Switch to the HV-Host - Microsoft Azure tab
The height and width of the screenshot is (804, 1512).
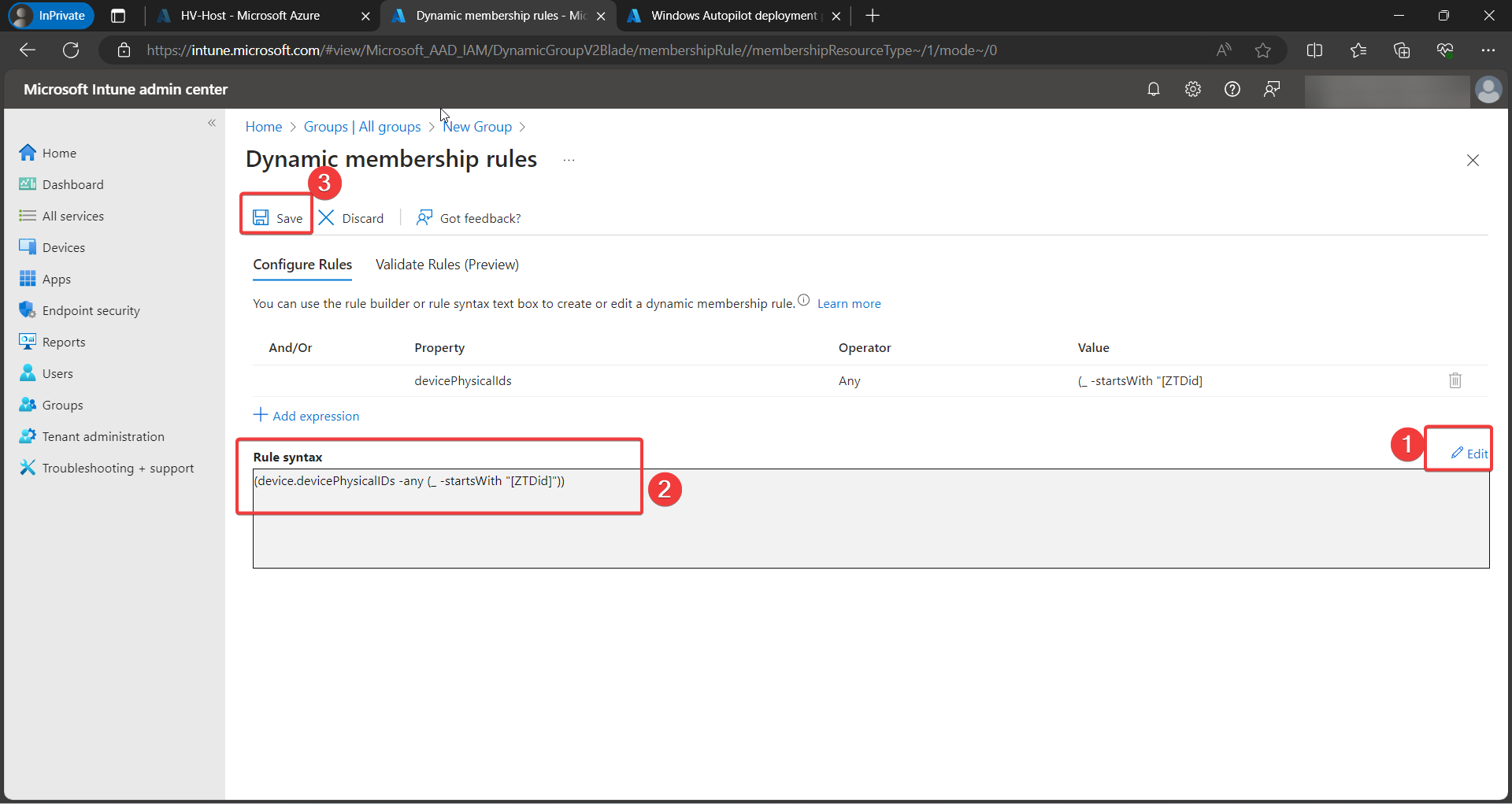click(x=250, y=16)
